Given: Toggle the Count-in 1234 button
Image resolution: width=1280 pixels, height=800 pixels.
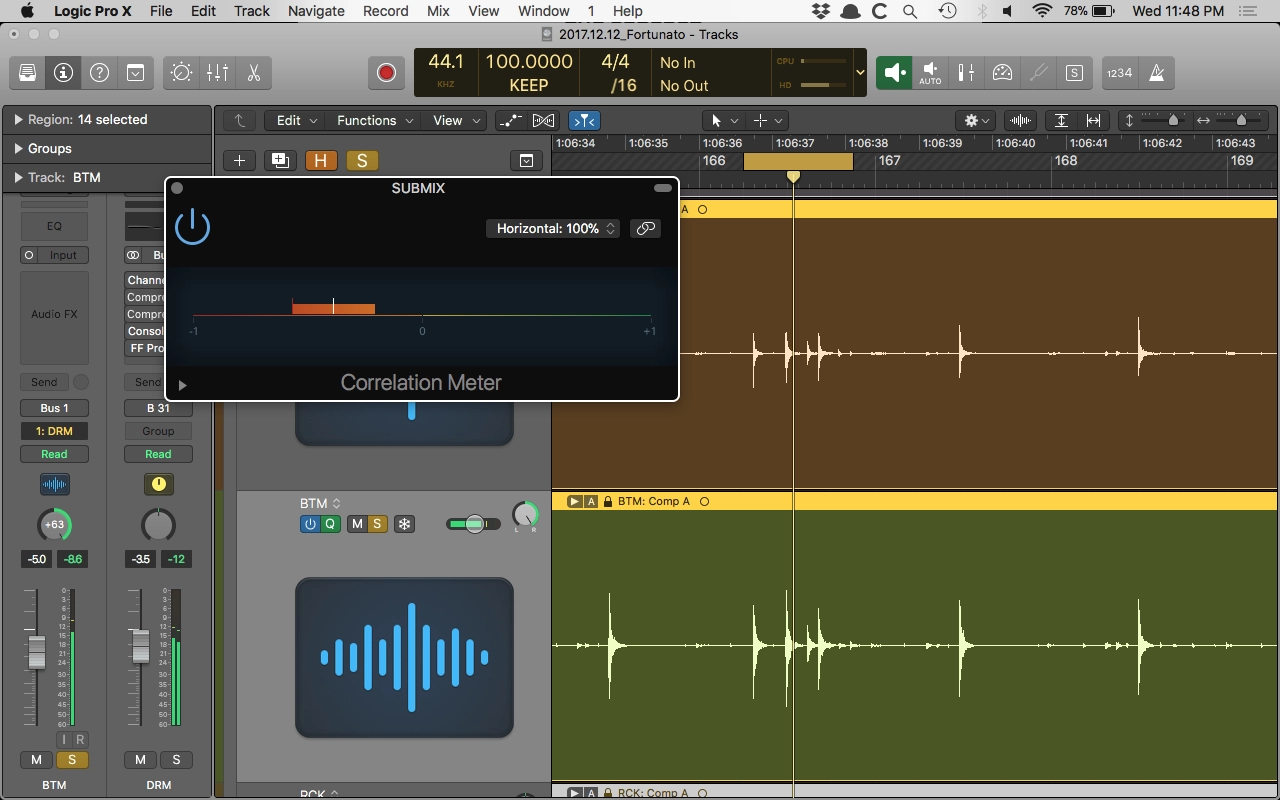Looking at the screenshot, I should click(x=1120, y=73).
